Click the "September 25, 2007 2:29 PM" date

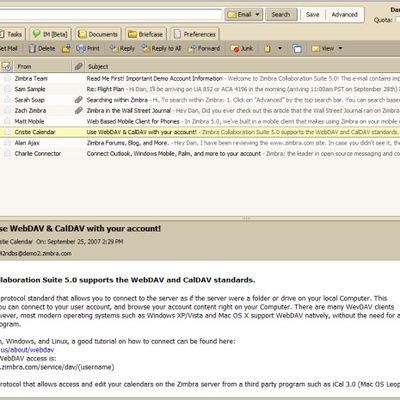click(x=85, y=241)
